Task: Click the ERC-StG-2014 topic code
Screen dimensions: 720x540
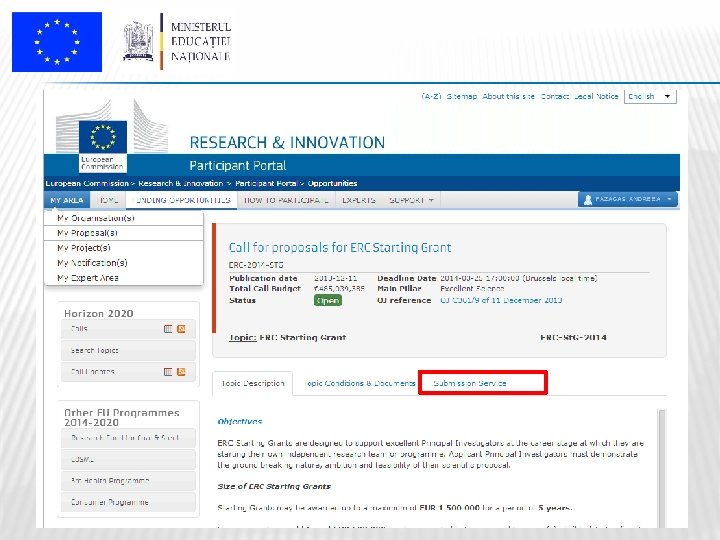Action: (x=573, y=338)
